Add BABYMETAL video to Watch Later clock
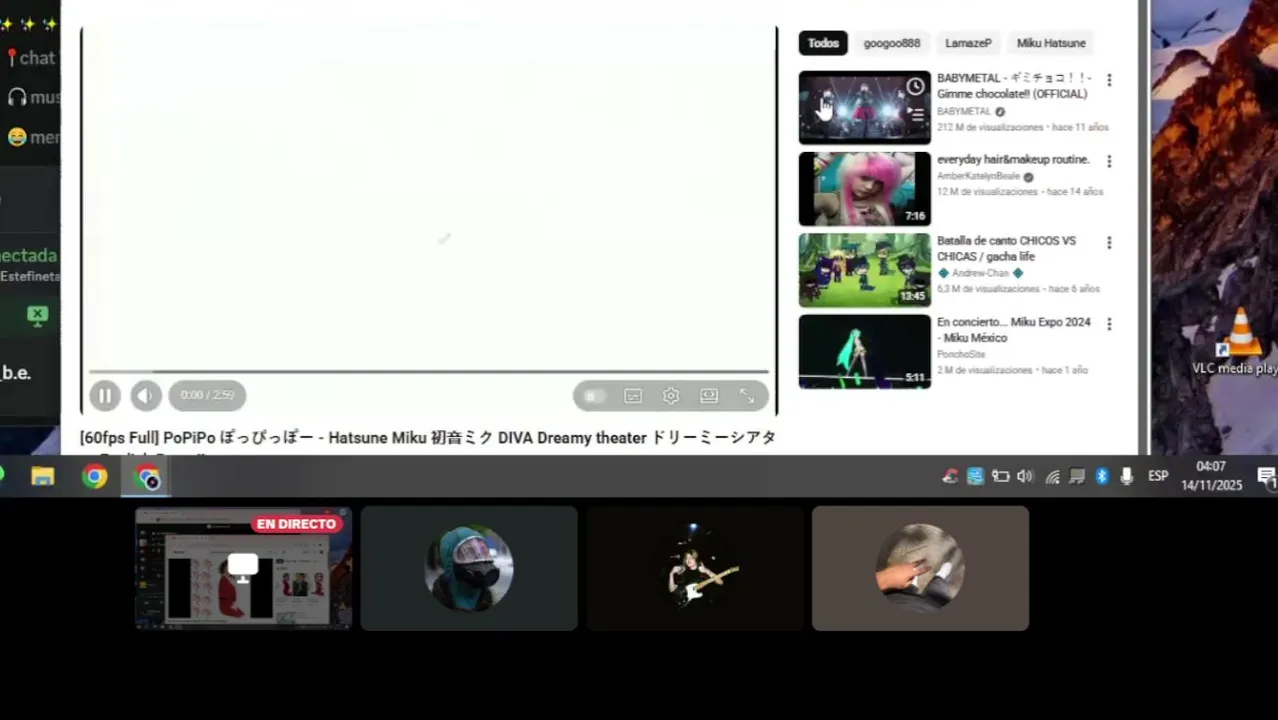The image size is (1278, 720). click(x=915, y=87)
